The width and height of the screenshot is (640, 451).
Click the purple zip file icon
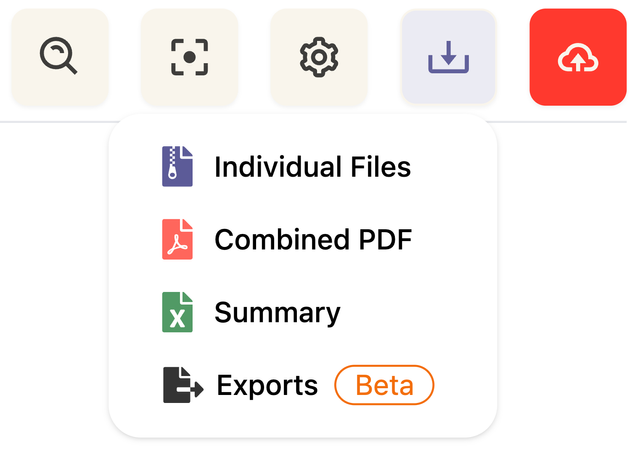[x=177, y=167]
